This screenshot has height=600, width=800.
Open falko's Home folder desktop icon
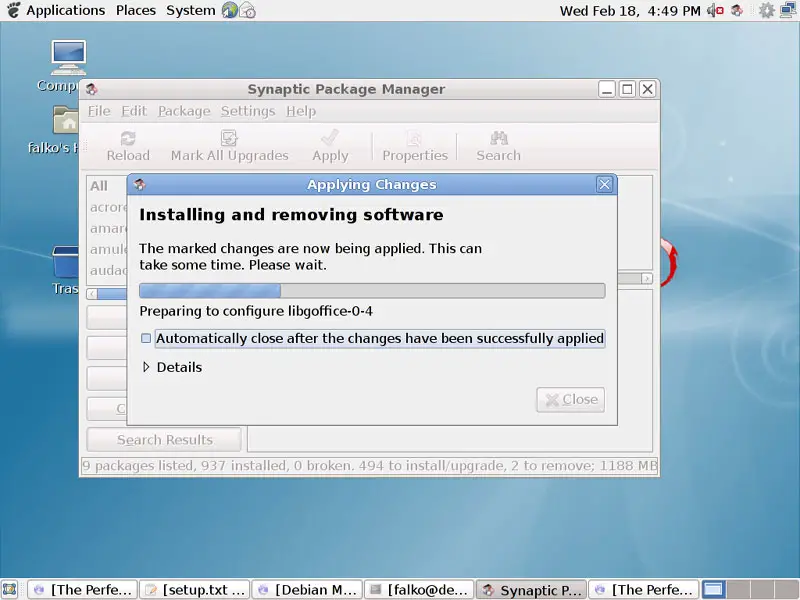(x=66, y=119)
